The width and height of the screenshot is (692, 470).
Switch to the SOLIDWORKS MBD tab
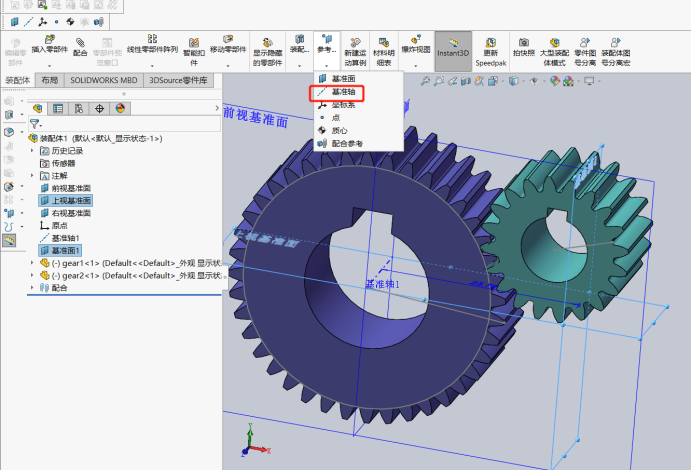[104, 80]
